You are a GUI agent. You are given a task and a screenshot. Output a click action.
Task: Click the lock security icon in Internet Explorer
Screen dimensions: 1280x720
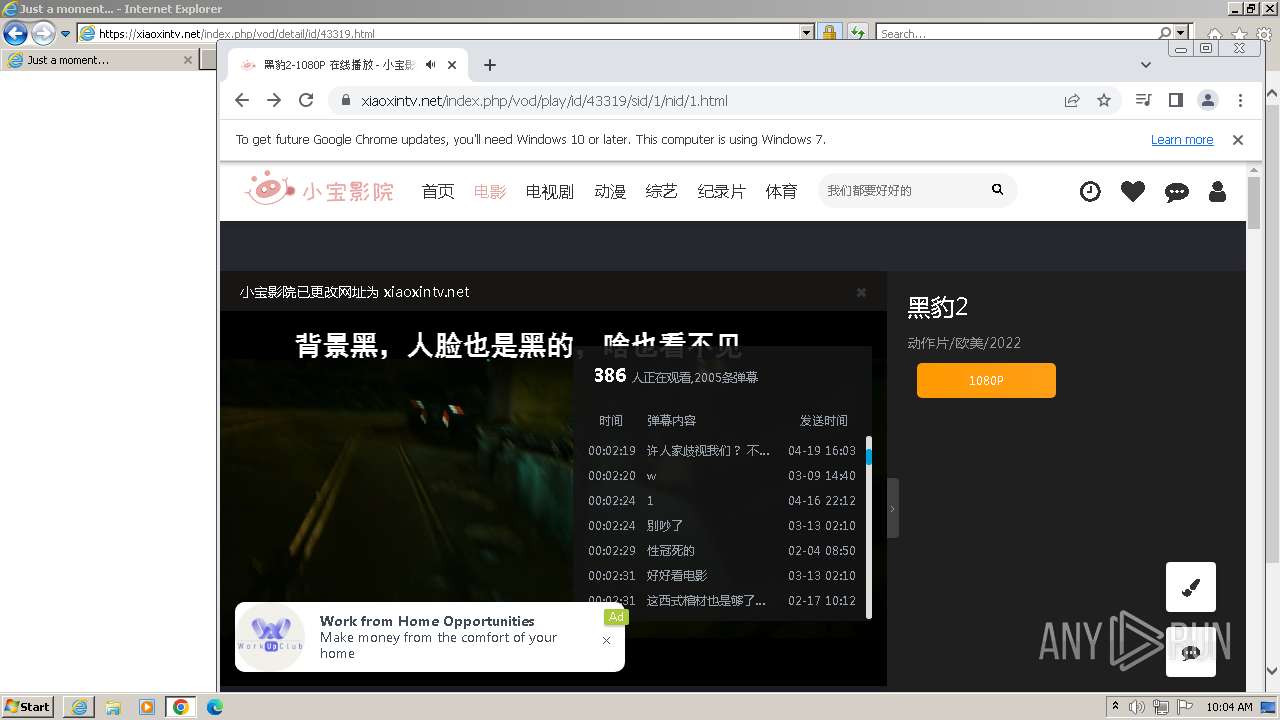pos(829,33)
